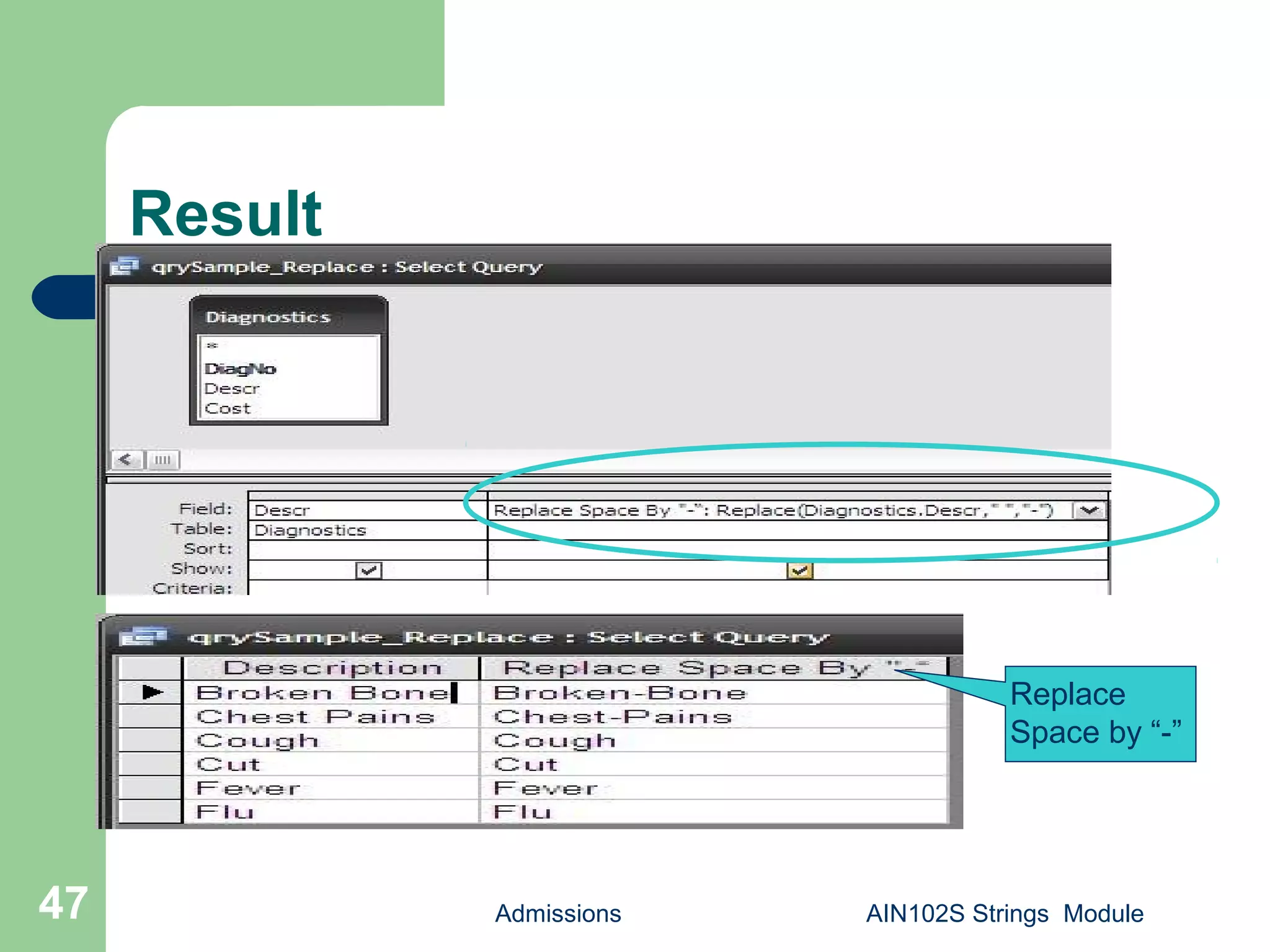Screen dimensions: 1270x952
Task: Click the horizontal scrollbar thumb beside the left arrow
Action: pos(162,460)
